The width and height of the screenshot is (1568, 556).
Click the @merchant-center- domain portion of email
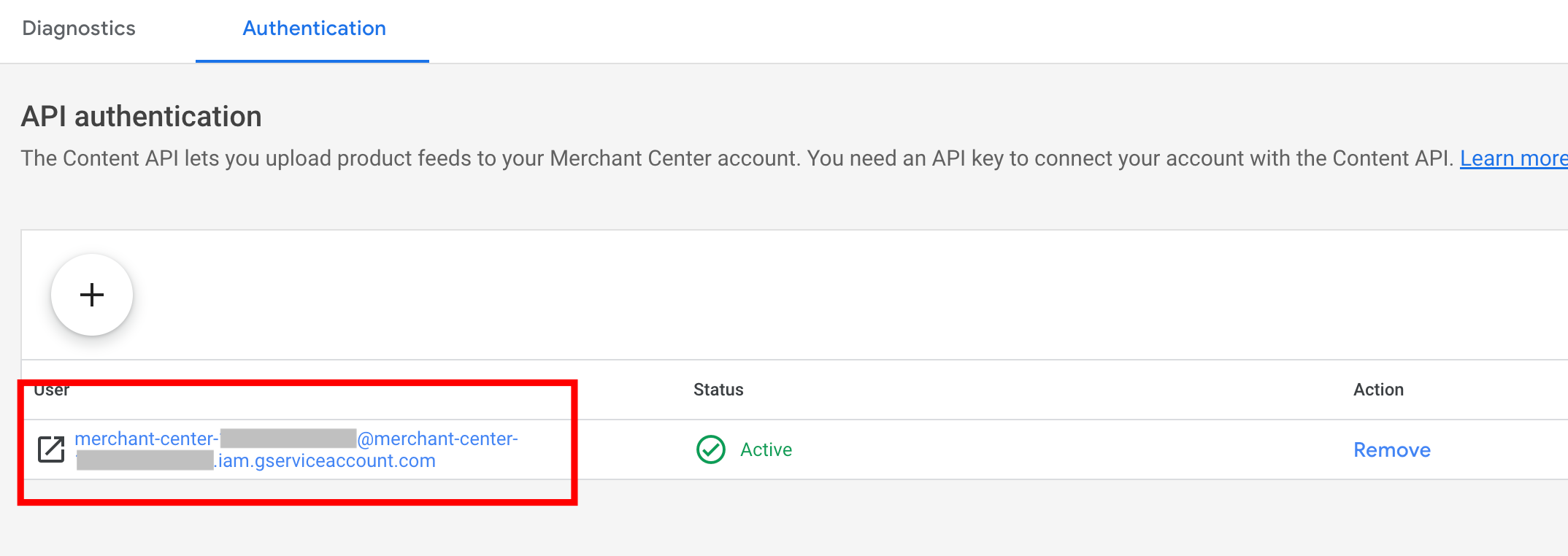(x=438, y=439)
